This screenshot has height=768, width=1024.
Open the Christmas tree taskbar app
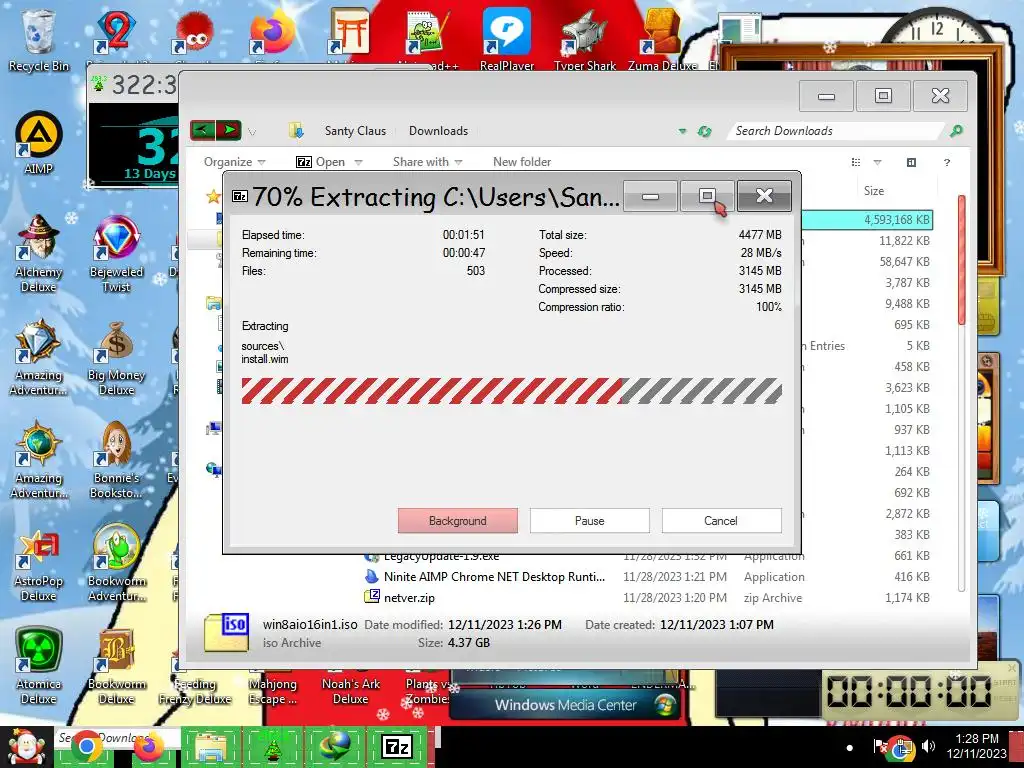point(273,746)
